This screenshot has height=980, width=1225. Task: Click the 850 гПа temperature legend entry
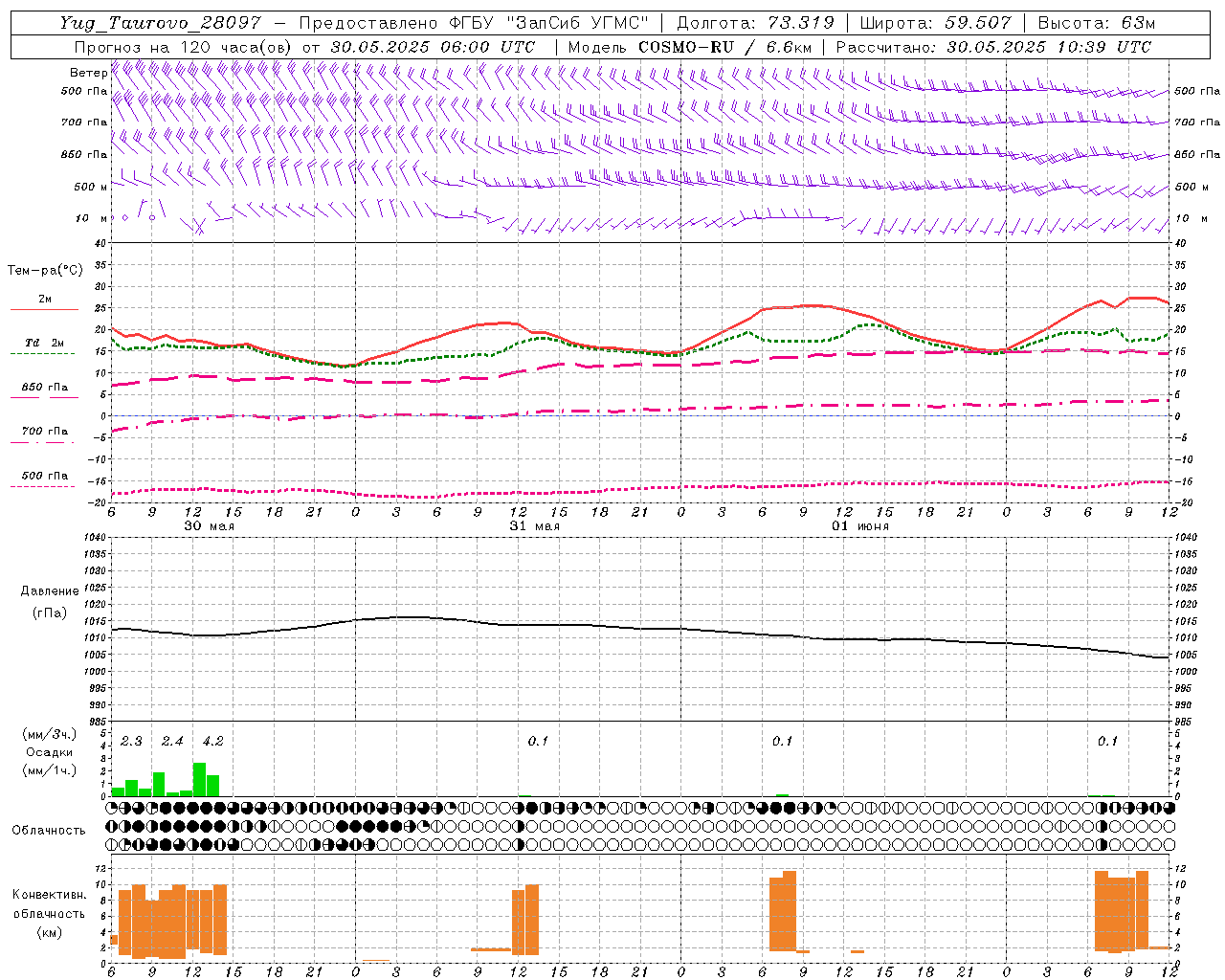(45, 388)
